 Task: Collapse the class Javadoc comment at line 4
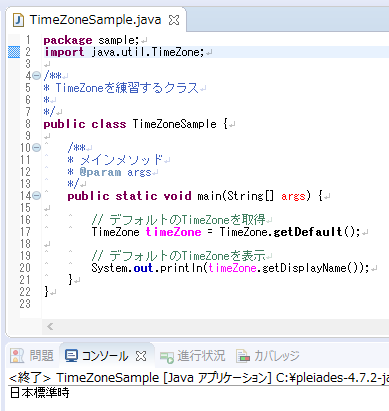click(37, 76)
